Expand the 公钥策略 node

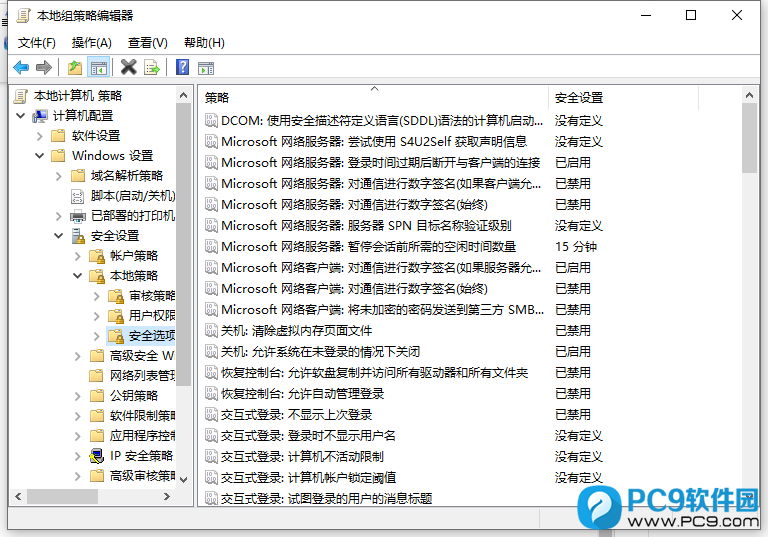78,396
